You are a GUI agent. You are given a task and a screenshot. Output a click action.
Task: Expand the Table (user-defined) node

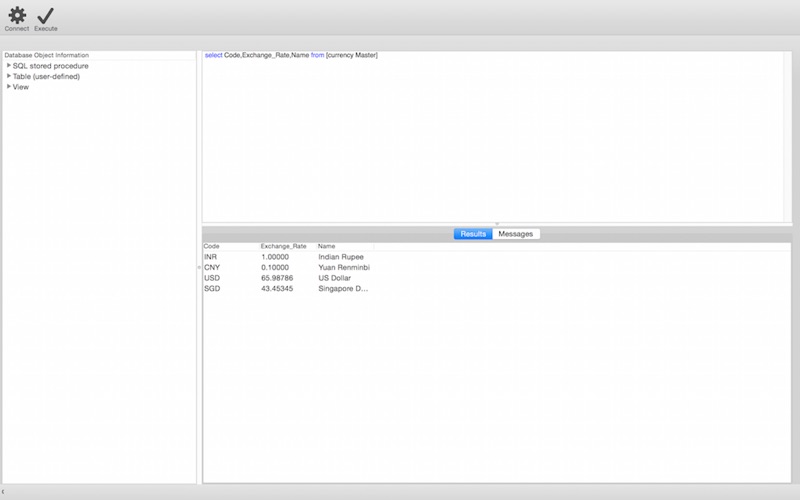coord(9,76)
